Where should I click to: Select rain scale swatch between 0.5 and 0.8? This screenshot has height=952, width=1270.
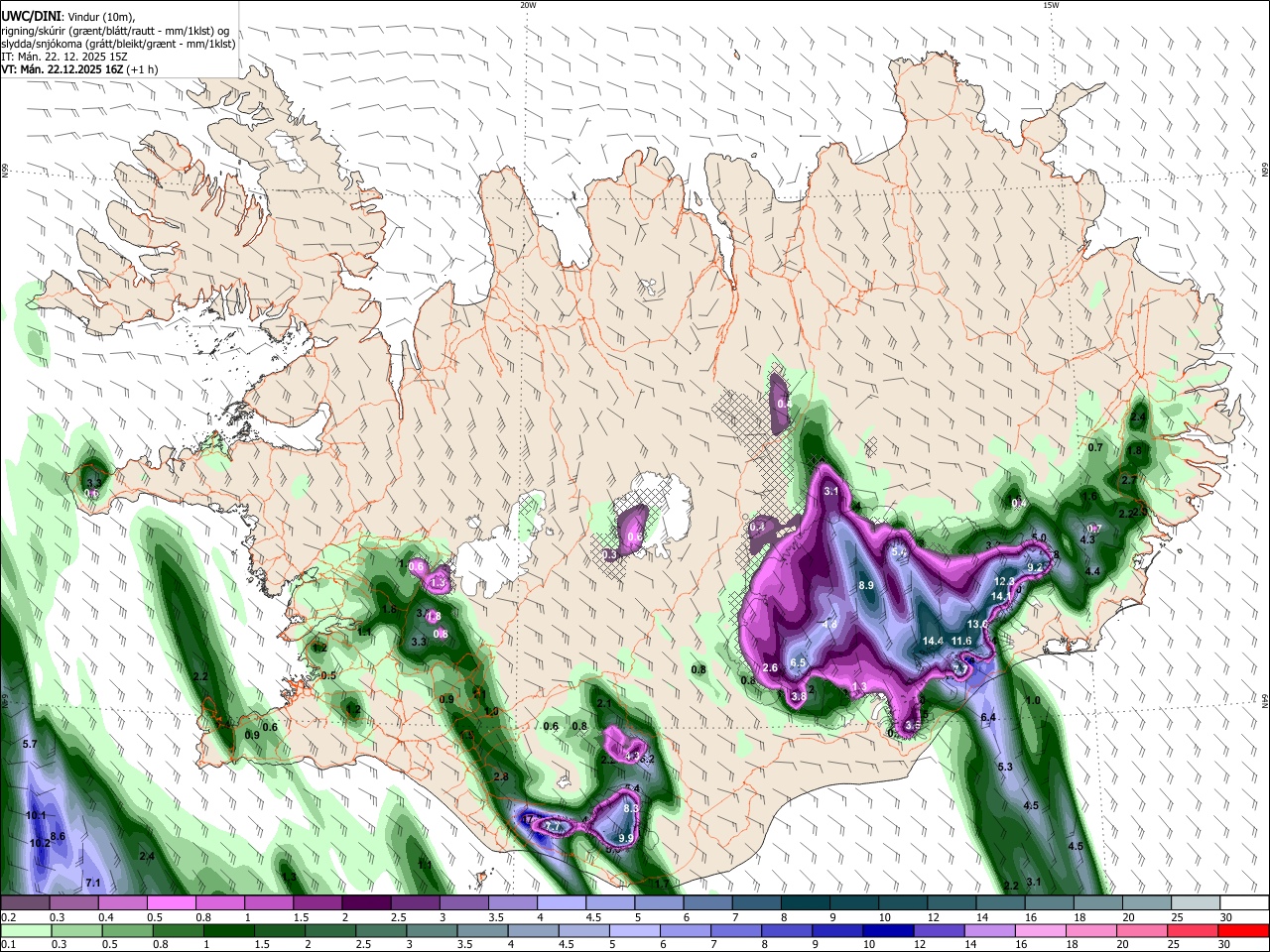click(x=127, y=930)
